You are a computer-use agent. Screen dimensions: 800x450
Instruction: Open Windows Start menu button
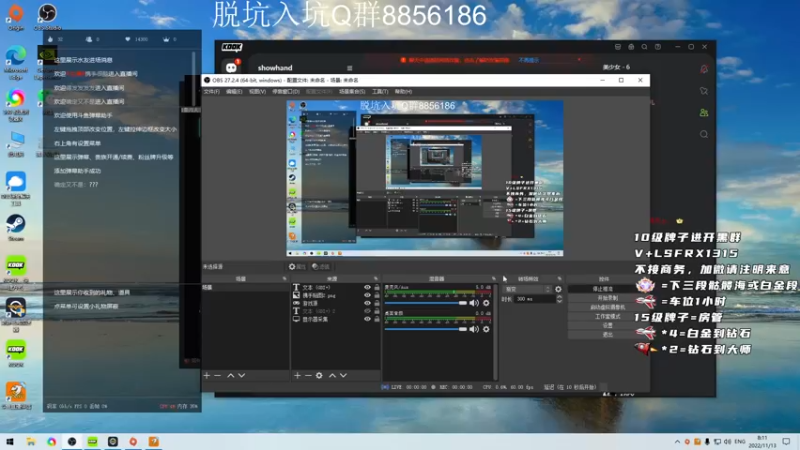(x=10, y=442)
